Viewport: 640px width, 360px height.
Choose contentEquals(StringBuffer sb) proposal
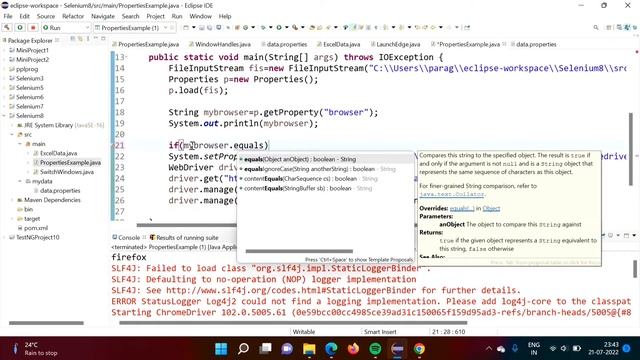326,188
